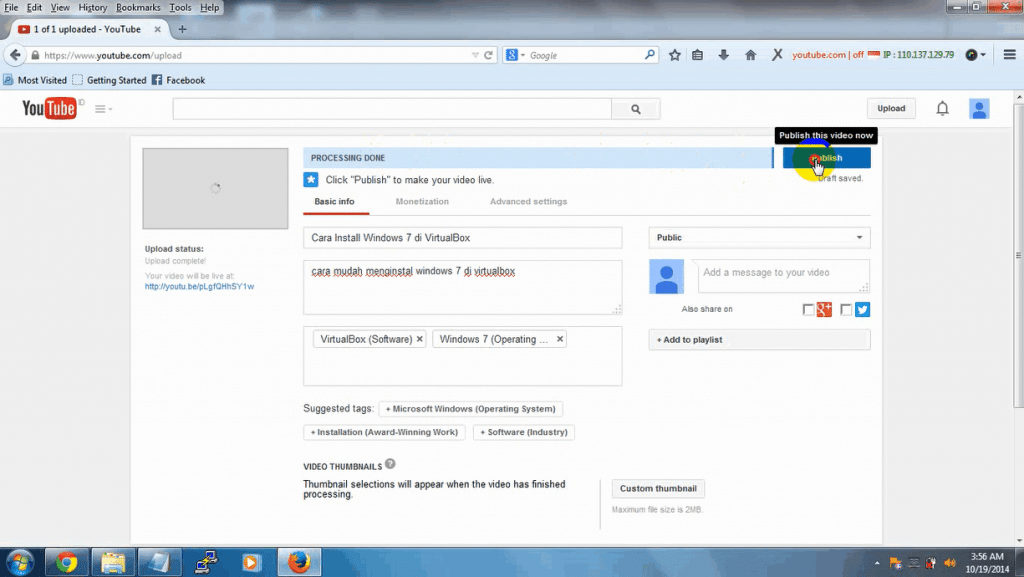Click the volume icon in the system tray
This screenshot has width=1024, height=577.
click(x=950, y=563)
